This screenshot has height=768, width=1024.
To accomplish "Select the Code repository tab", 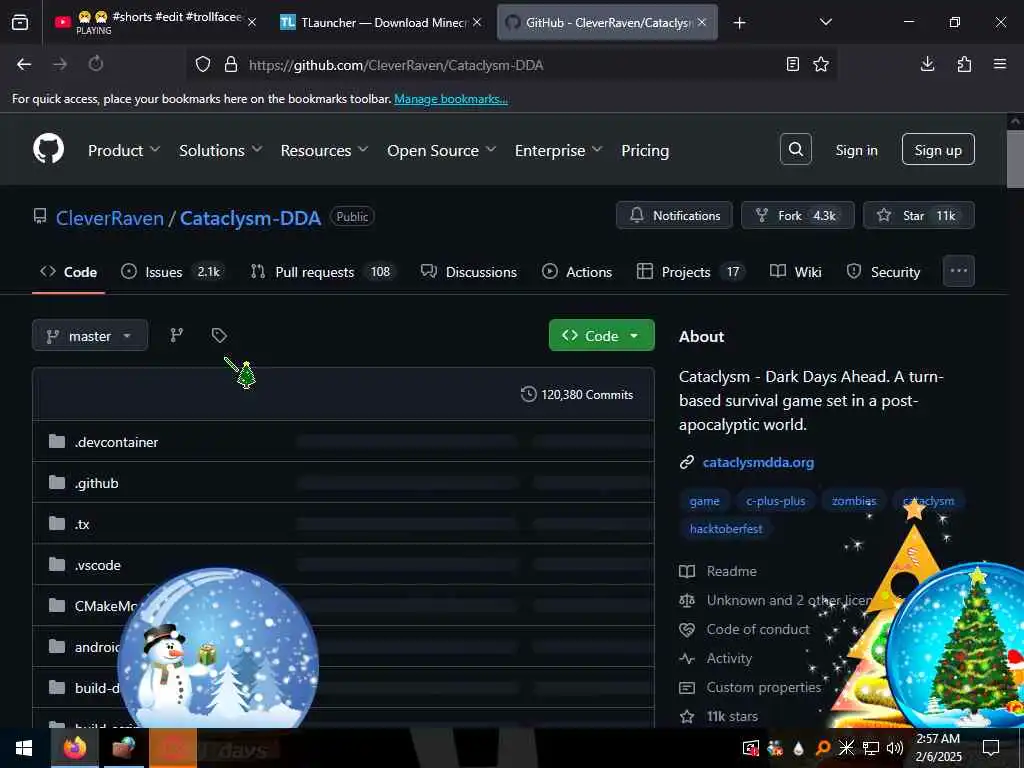I will click(69, 272).
